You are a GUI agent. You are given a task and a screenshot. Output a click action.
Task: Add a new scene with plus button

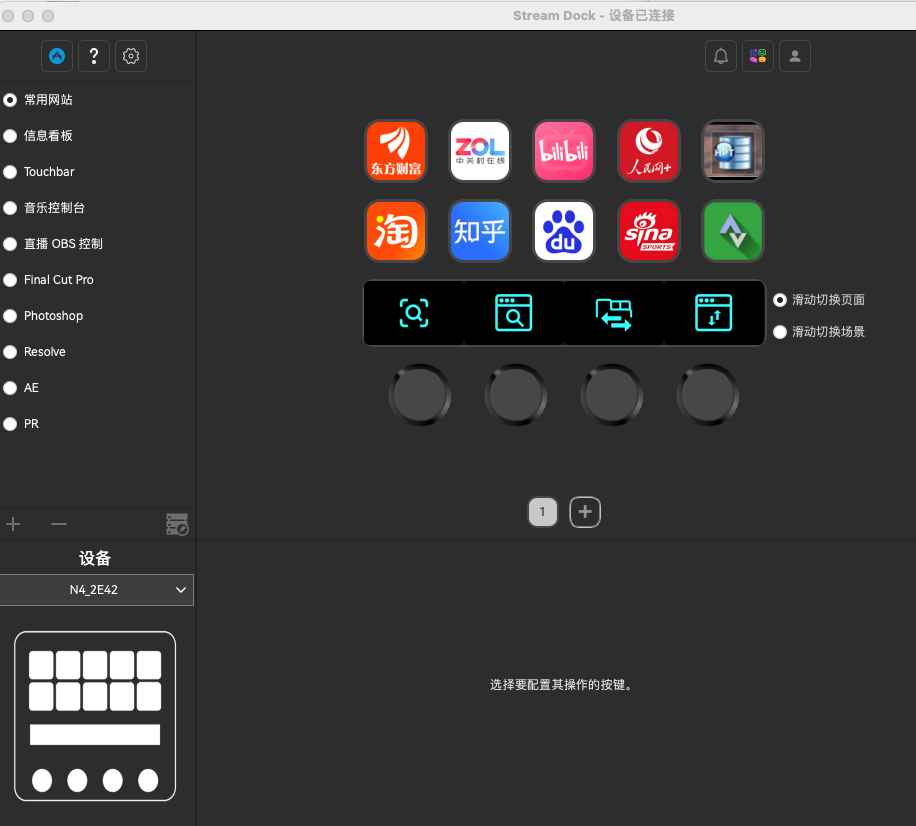(13, 524)
